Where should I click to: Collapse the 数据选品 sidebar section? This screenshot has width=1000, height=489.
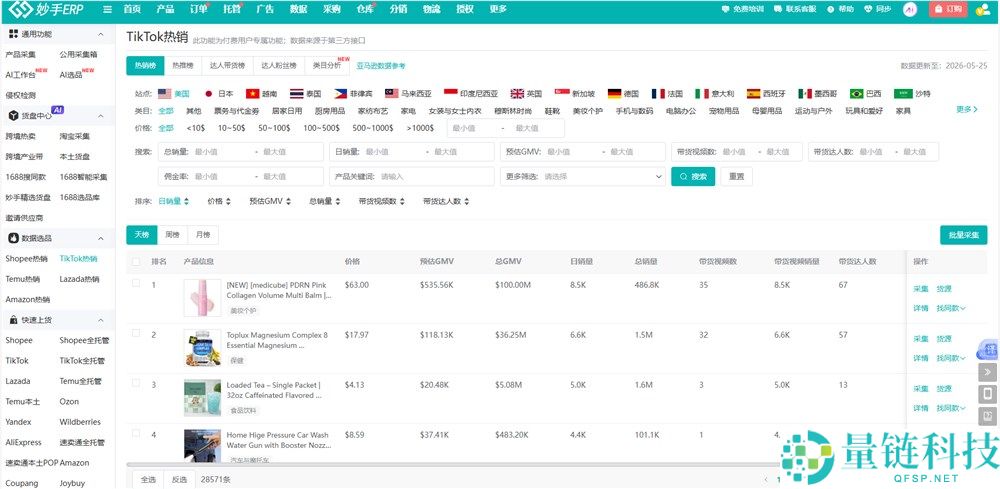tap(101, 238)
